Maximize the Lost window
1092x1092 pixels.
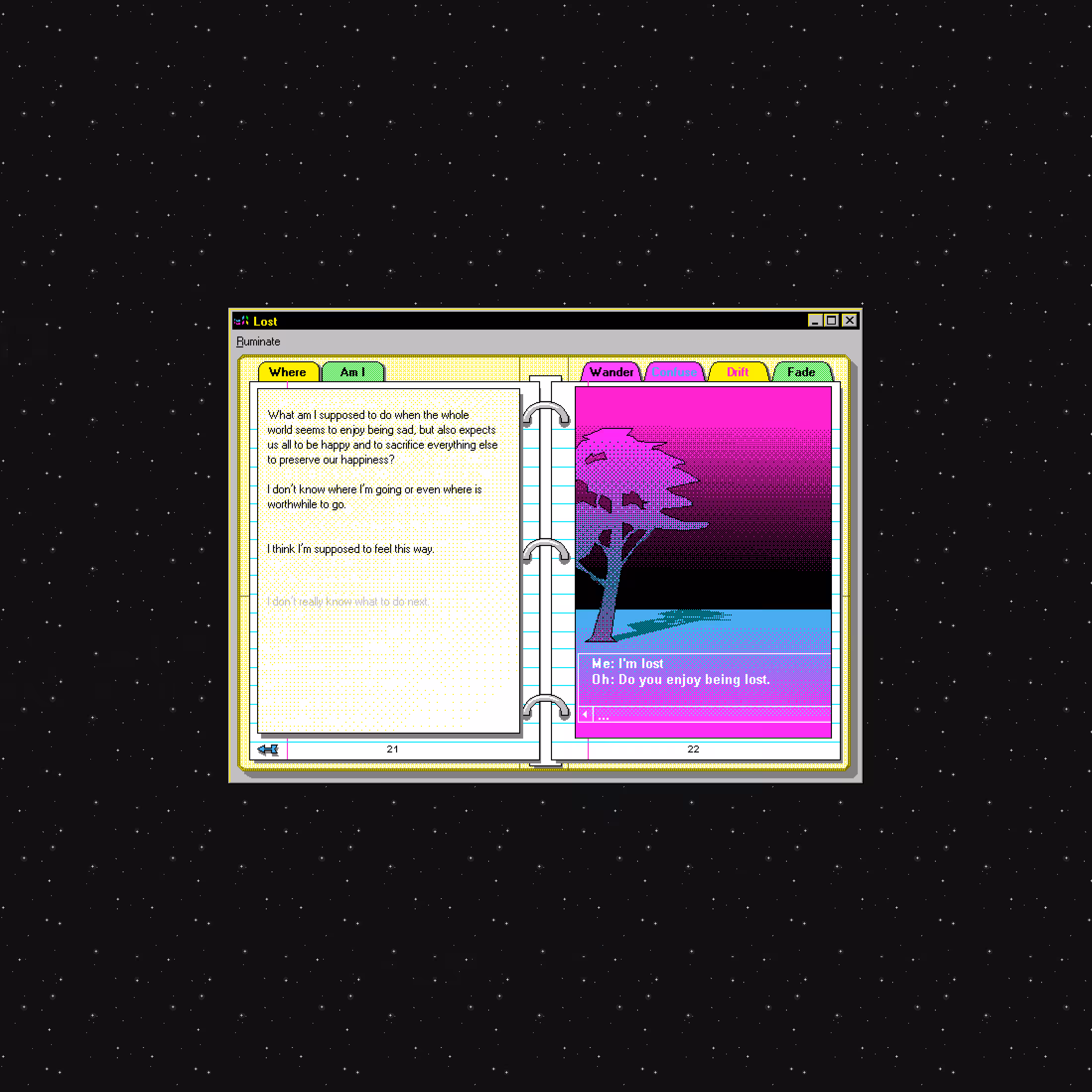[x=831, y=321]
